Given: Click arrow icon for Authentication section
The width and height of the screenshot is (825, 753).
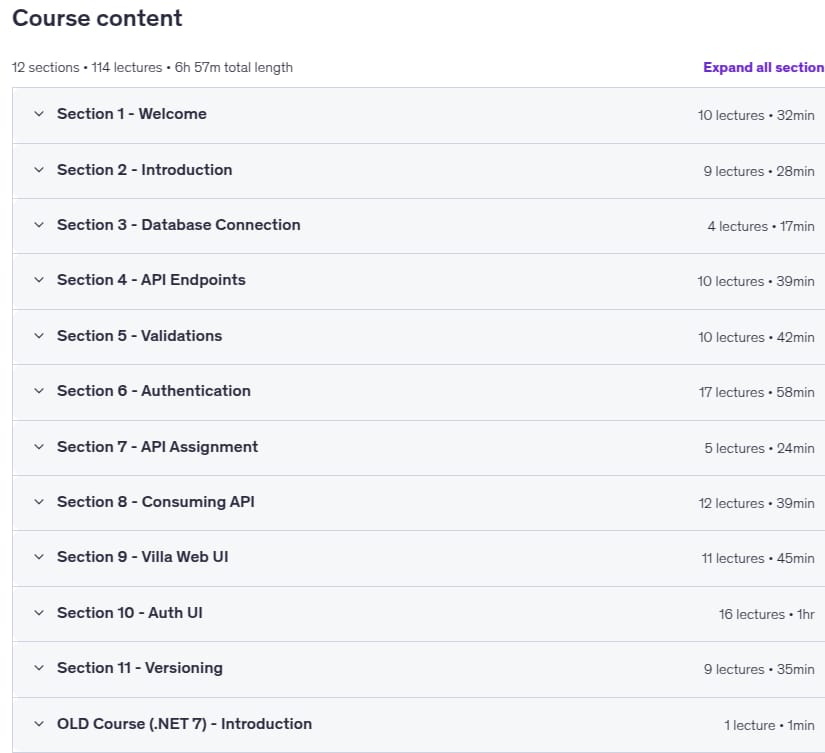Looking at the screenshot, I should click(x=39, y=390).
